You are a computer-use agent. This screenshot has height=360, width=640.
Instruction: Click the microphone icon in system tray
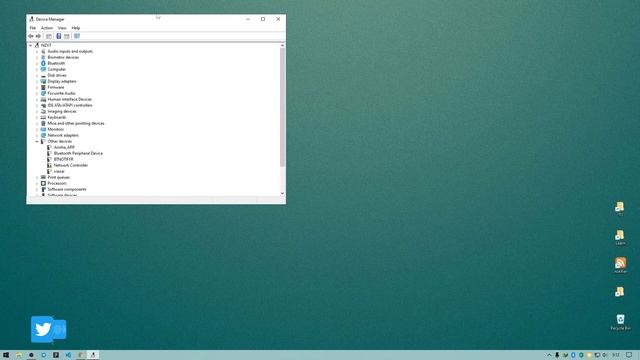557,355
